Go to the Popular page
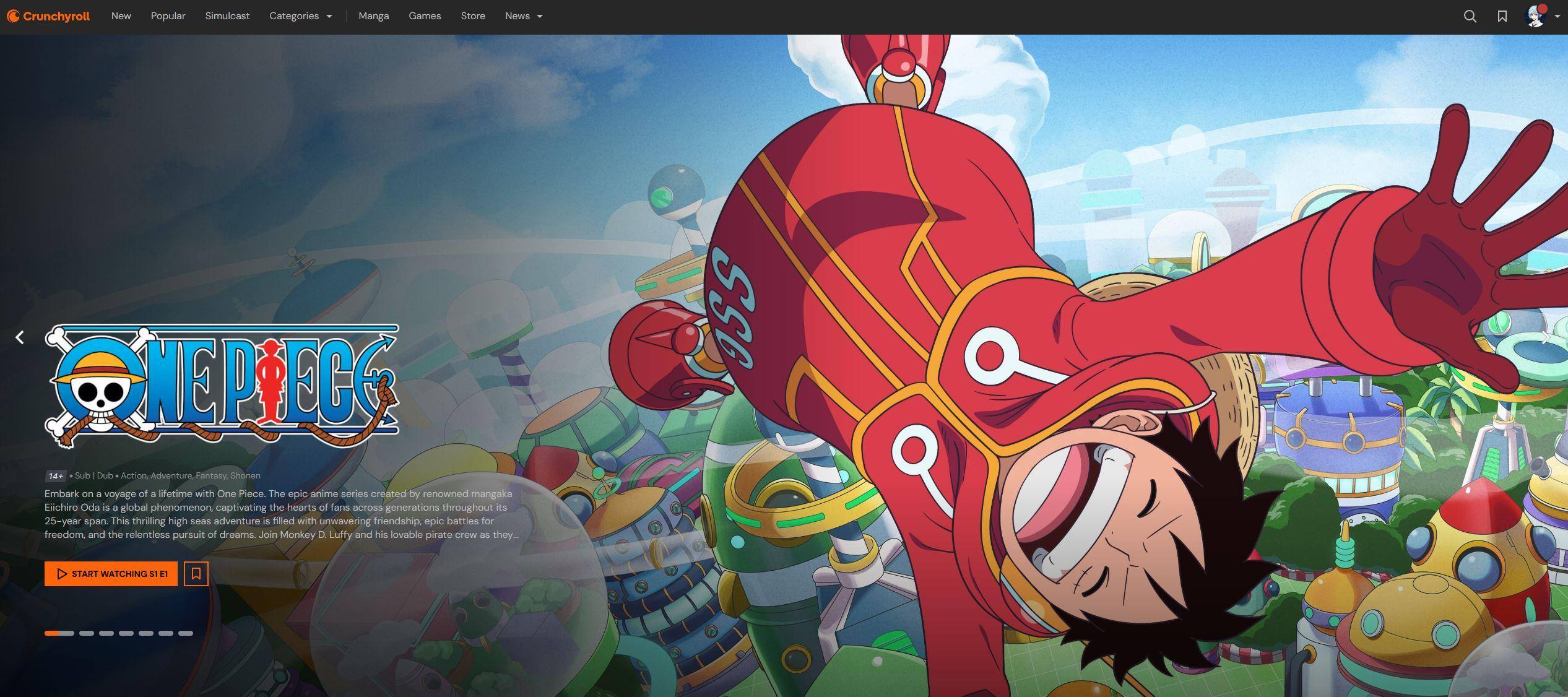This screenshot has width=1568, height=697. (168, 16)
